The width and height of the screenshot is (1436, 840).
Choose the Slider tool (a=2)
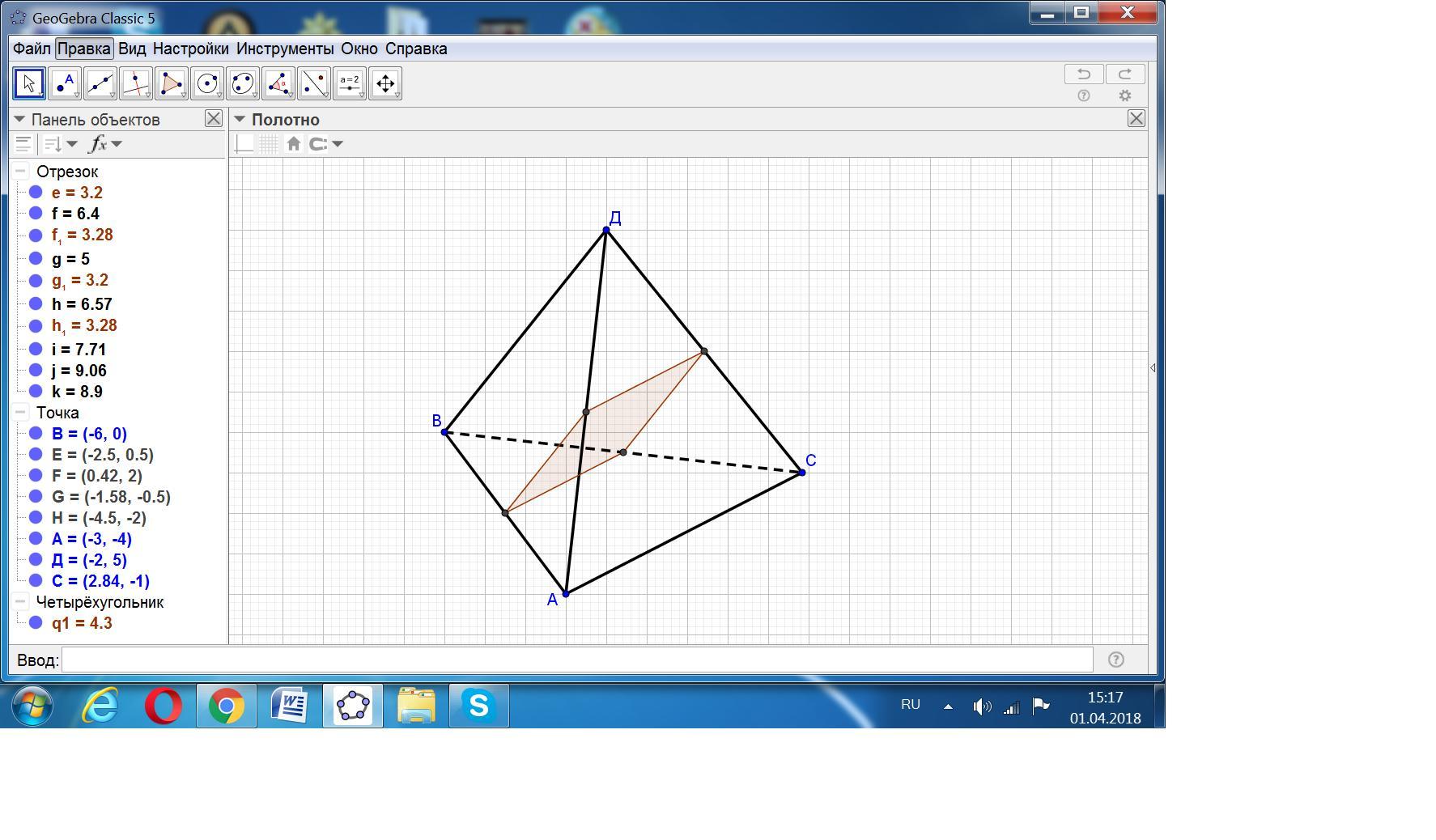(x=349, y=83)
